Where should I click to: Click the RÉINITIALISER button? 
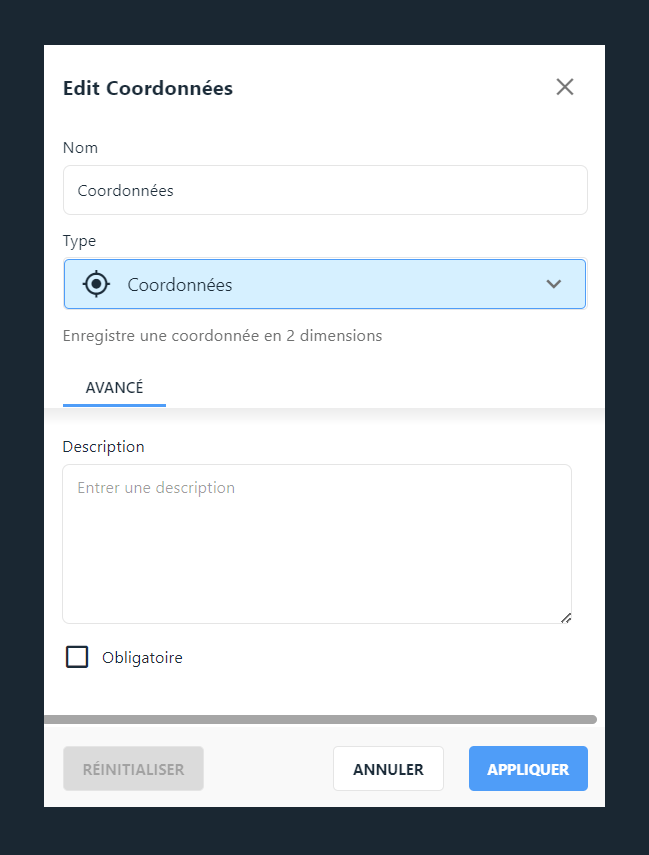click(x=134, y=769)
